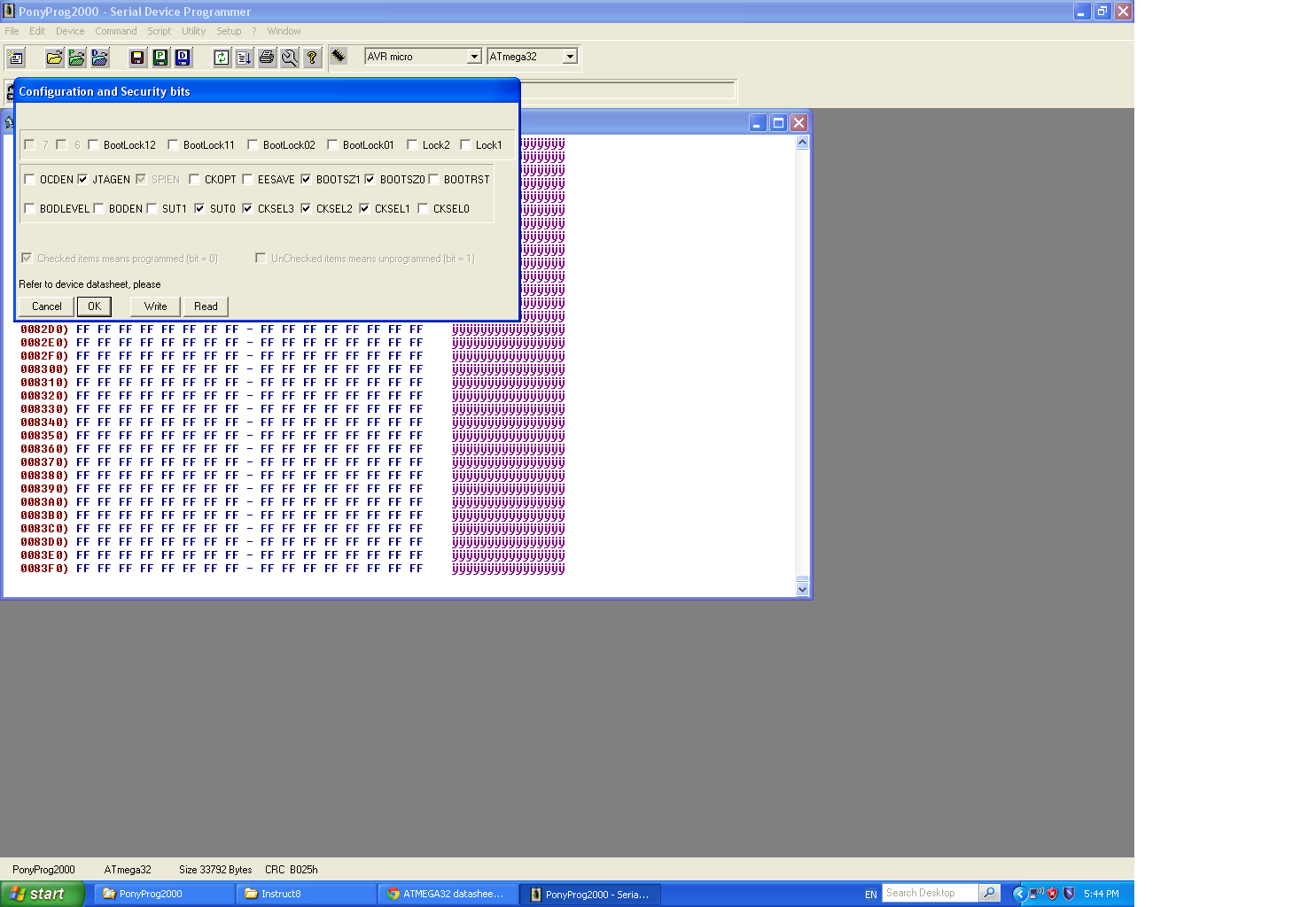Screen dimensions: 1316x907
Task: Check the BOOTRST checkbox
Action: click(433, 179)
